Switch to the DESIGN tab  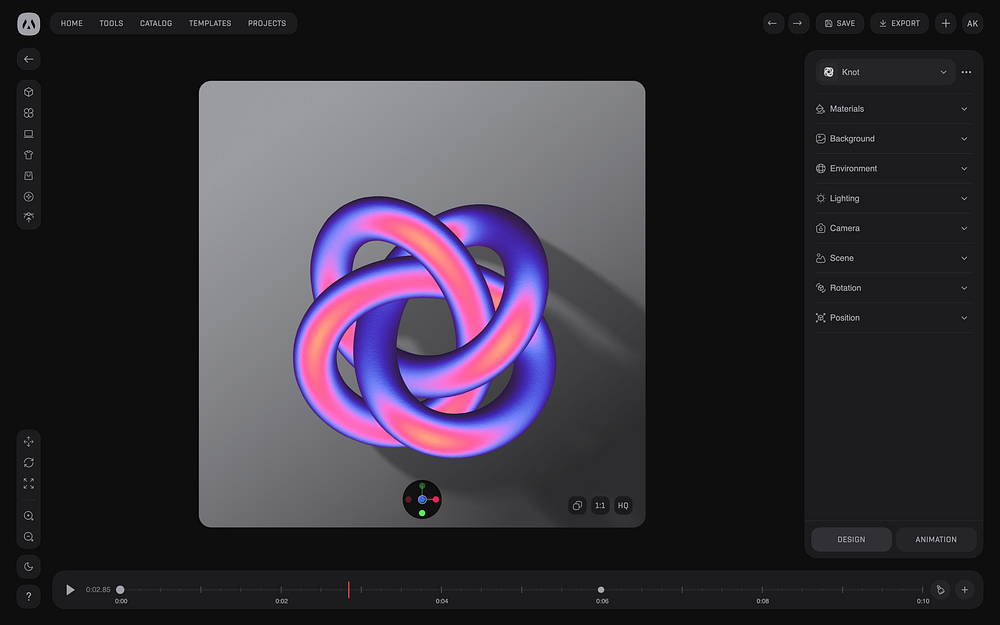(x=851, y=540)
